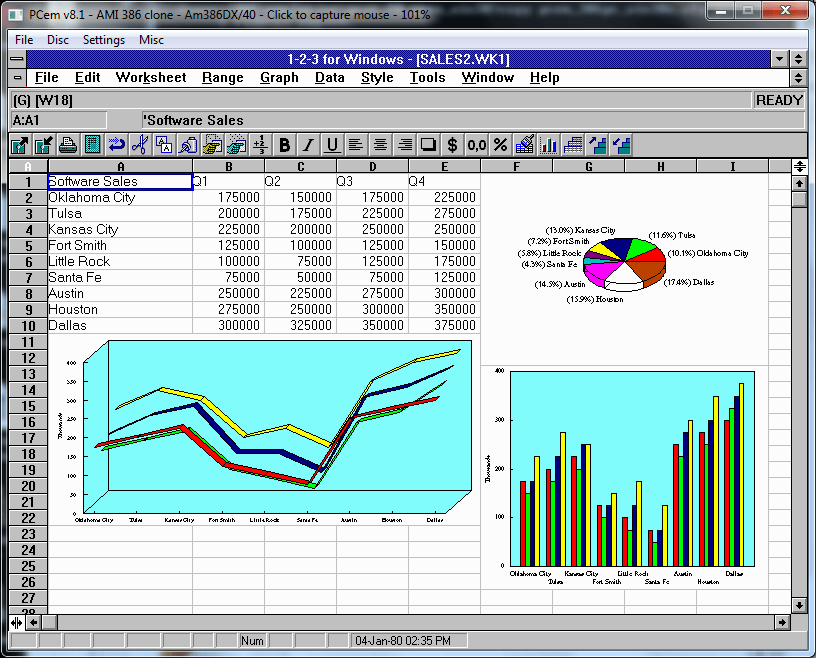Toggle bold formatting
816x658 pixels.
(x=284, y=145)
